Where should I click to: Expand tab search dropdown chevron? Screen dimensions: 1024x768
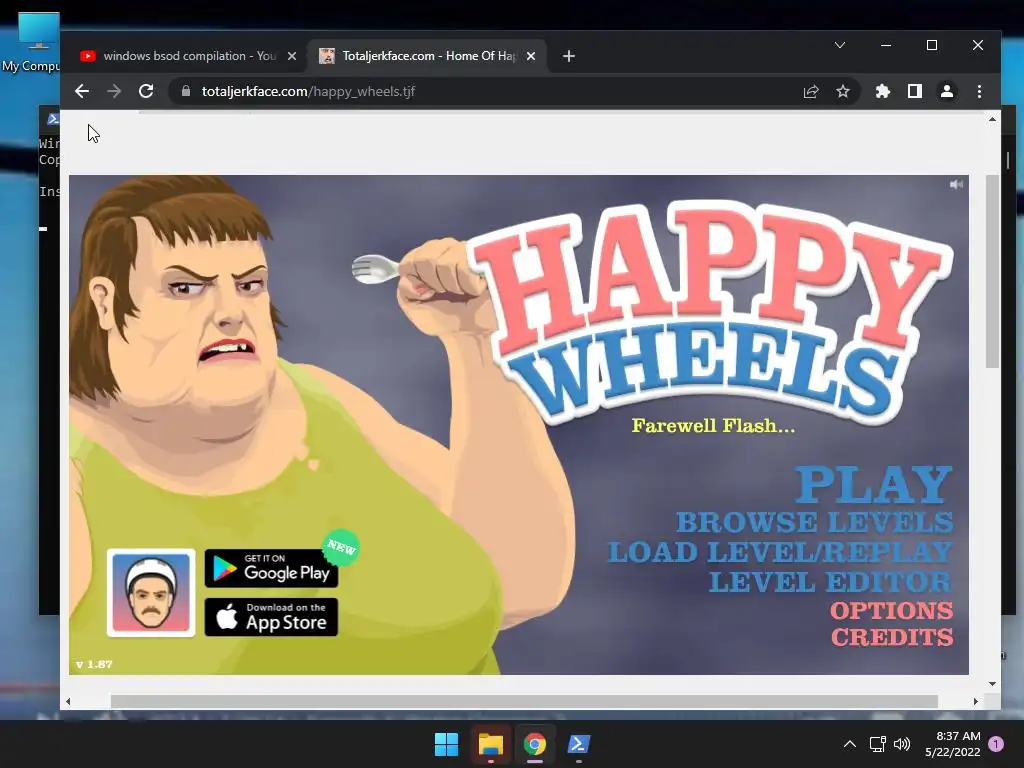coord(840,45)
